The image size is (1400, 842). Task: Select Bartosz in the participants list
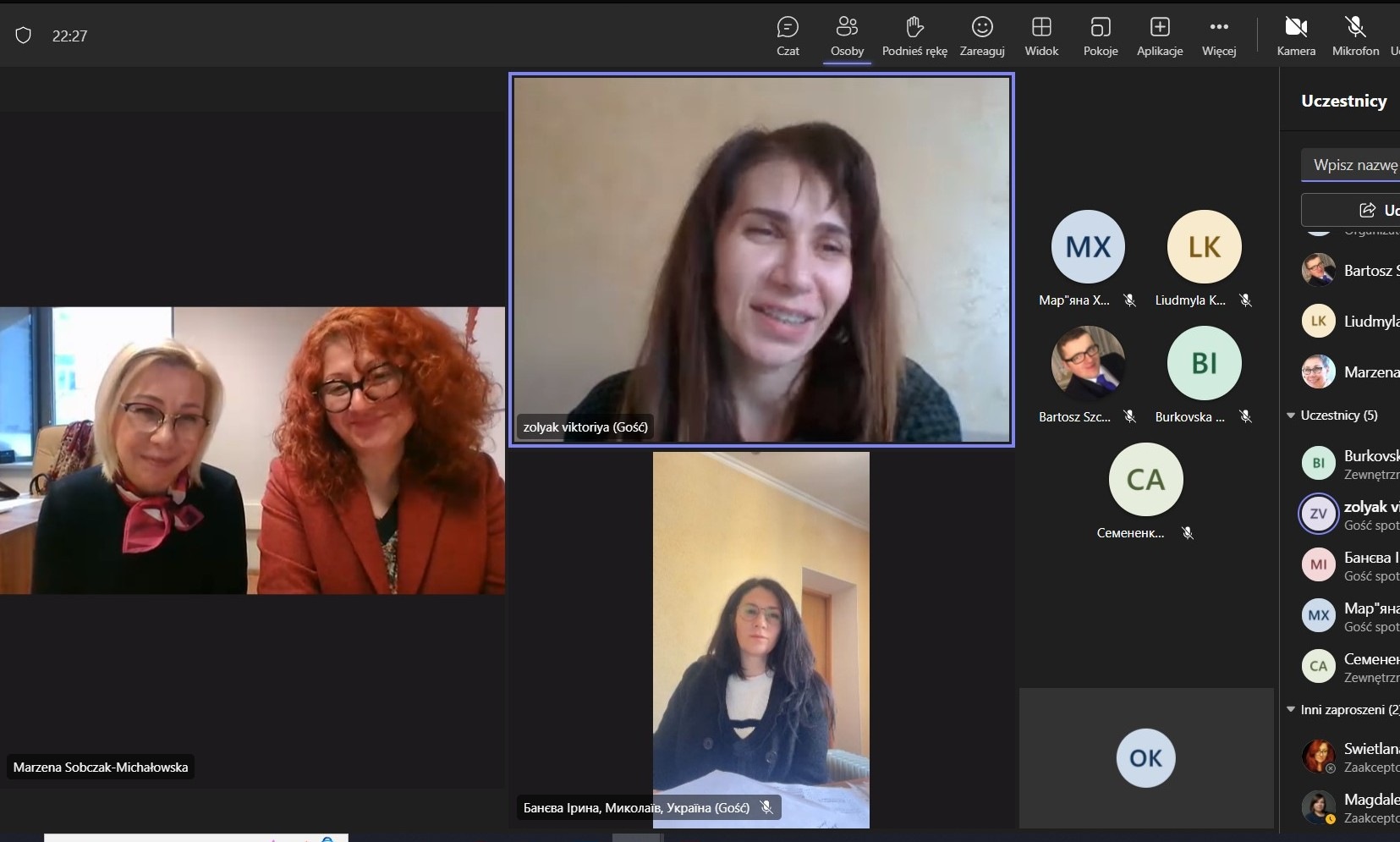pos(1353,271)
